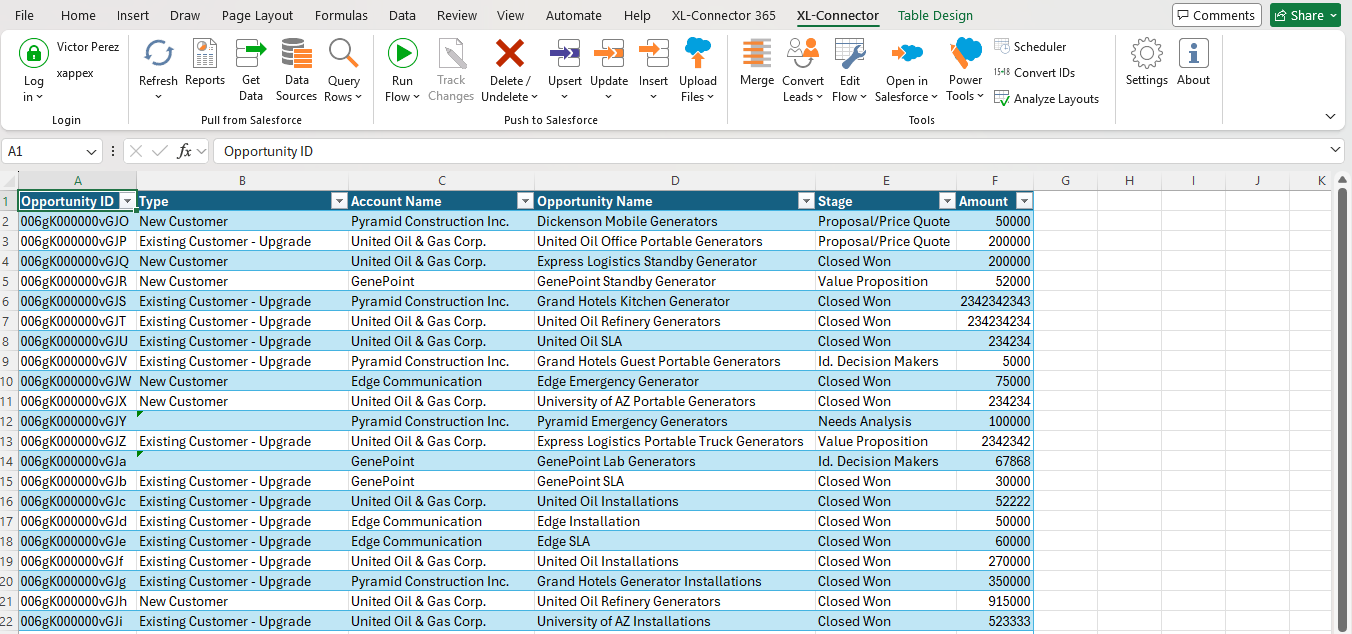This screenshot has height=634, width=1352.
Task: Select row 12 header
Action: (x=9, y=421)
